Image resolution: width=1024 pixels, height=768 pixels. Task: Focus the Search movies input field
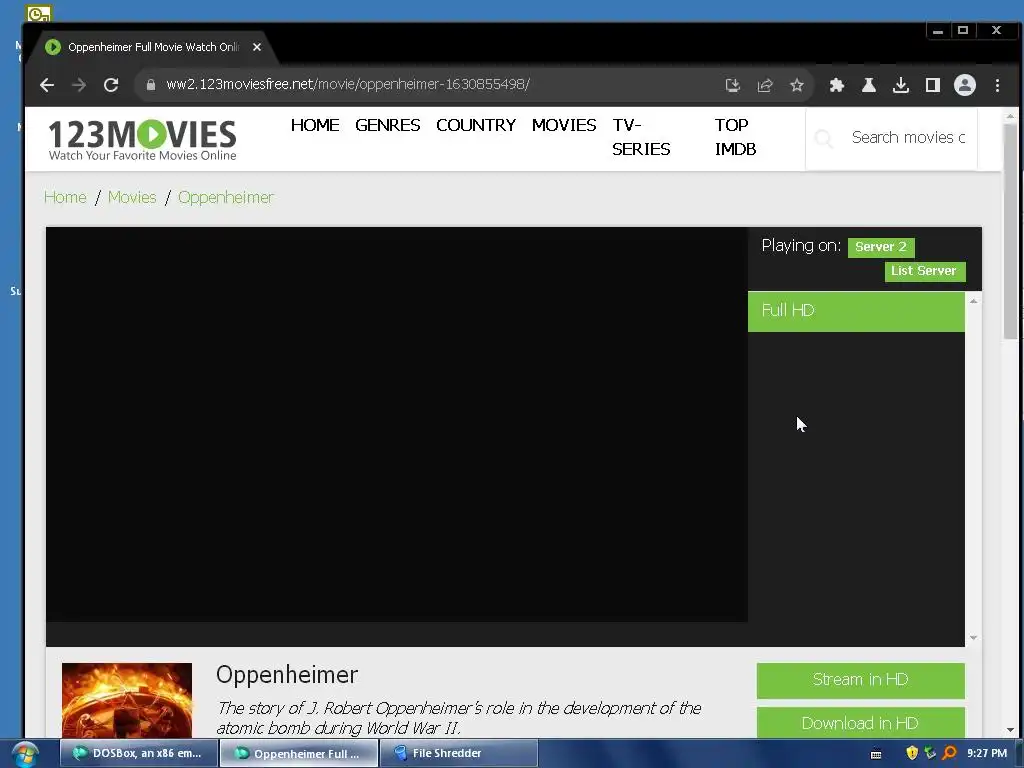coord(908,138)
